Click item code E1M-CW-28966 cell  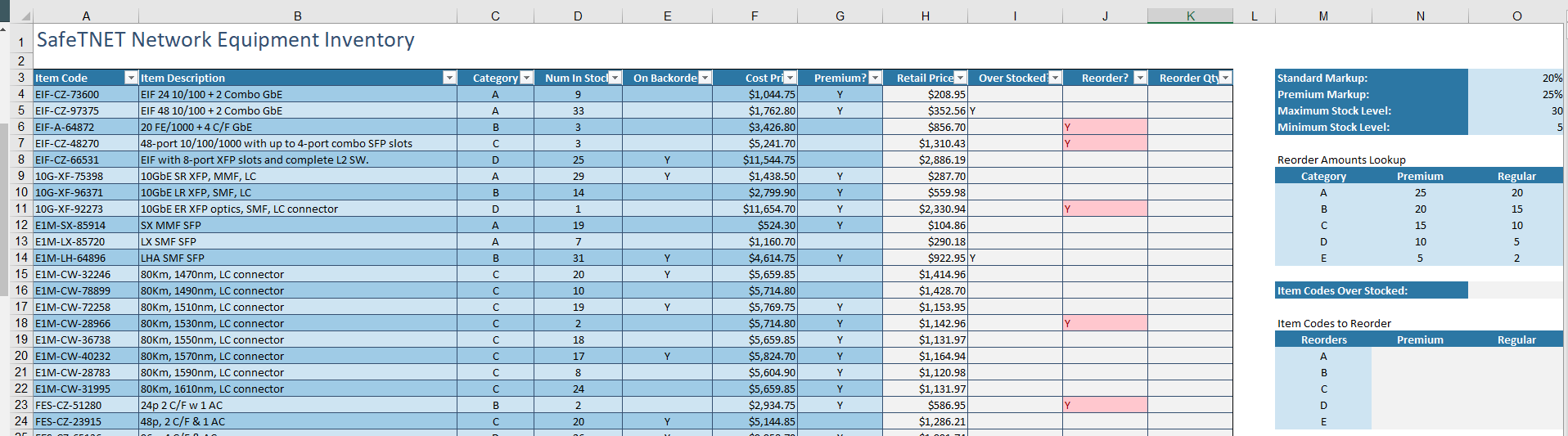(86, 323)
